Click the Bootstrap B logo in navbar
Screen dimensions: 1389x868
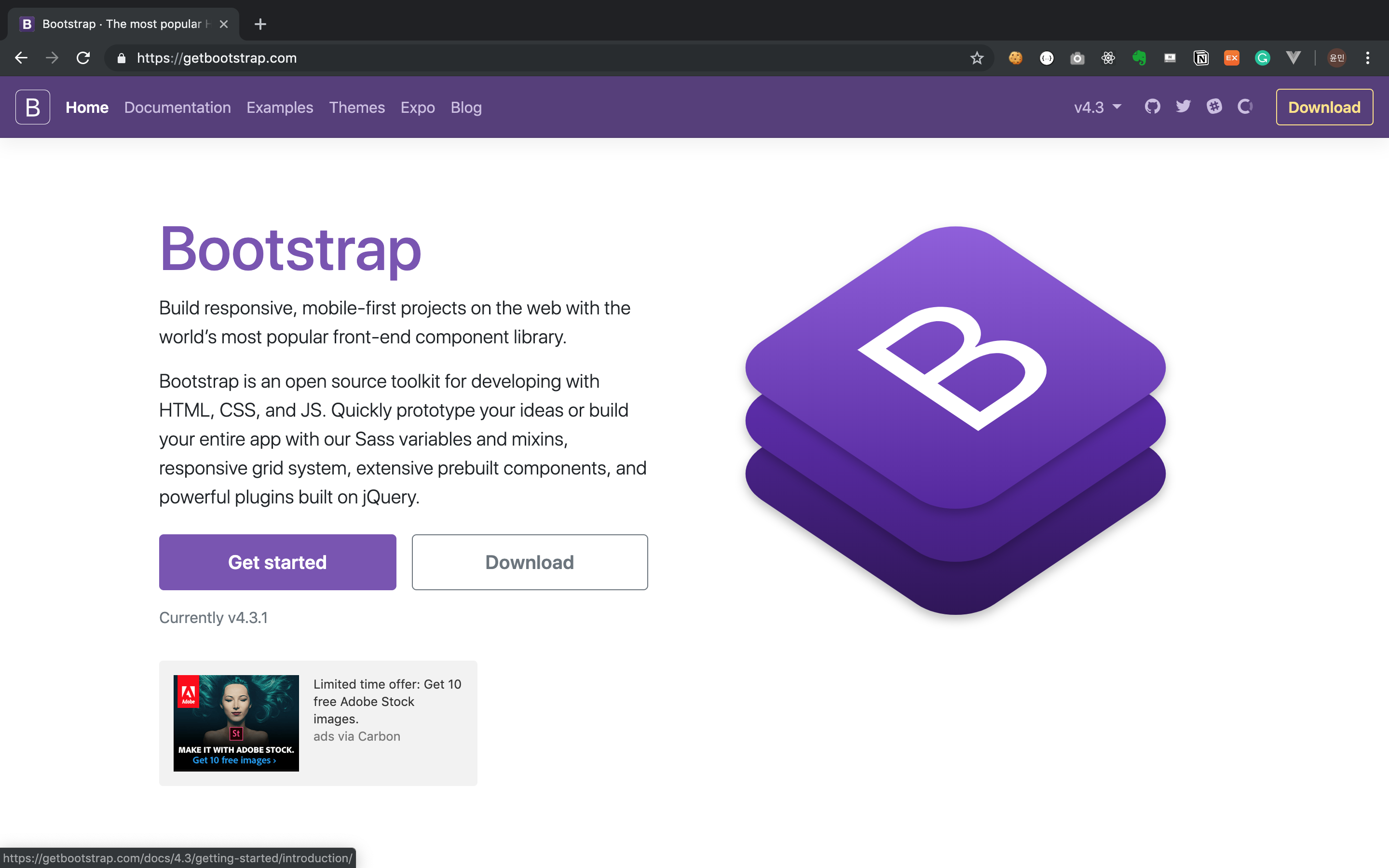[x=33, y=107]
